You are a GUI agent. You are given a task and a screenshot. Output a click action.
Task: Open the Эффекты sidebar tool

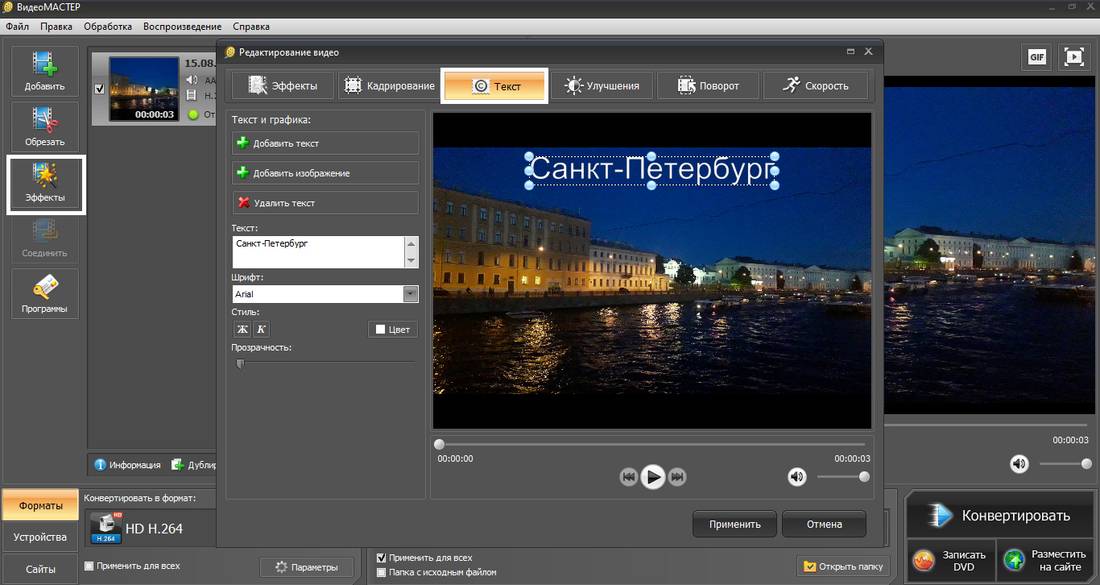click(x=45, y=183)
